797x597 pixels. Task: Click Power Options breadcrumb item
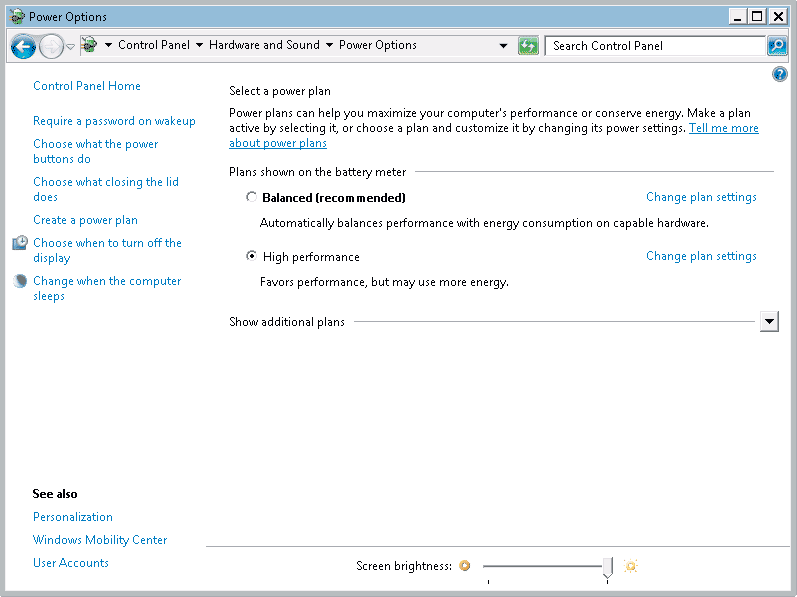coord(378,45)
